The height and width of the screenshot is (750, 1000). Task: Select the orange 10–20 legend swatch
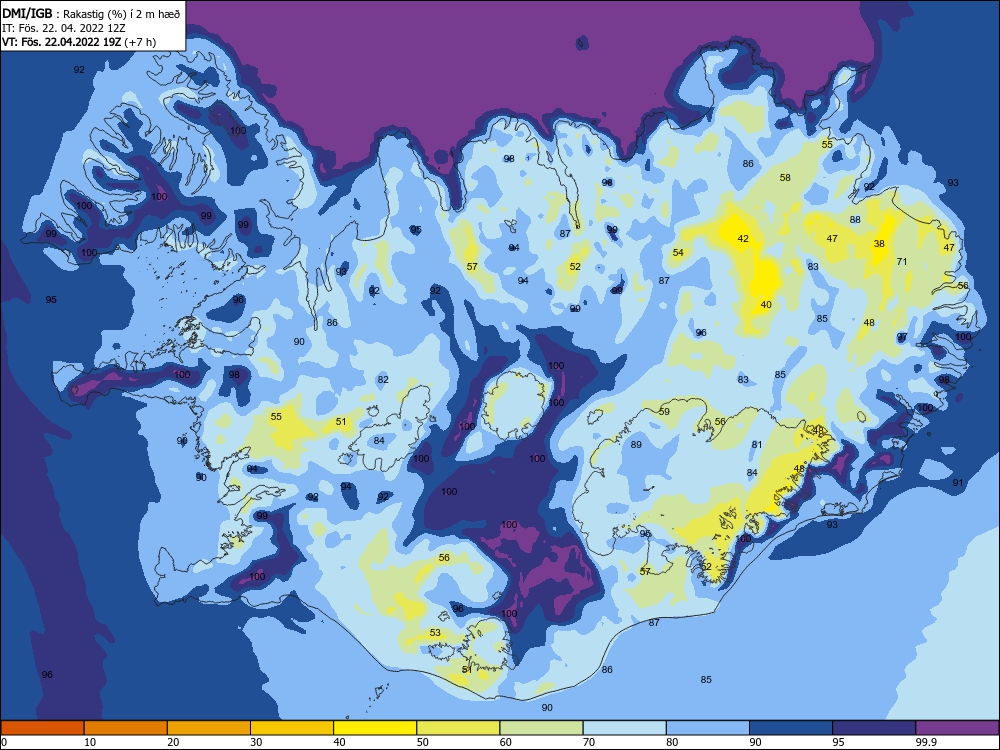pos(126,728)
